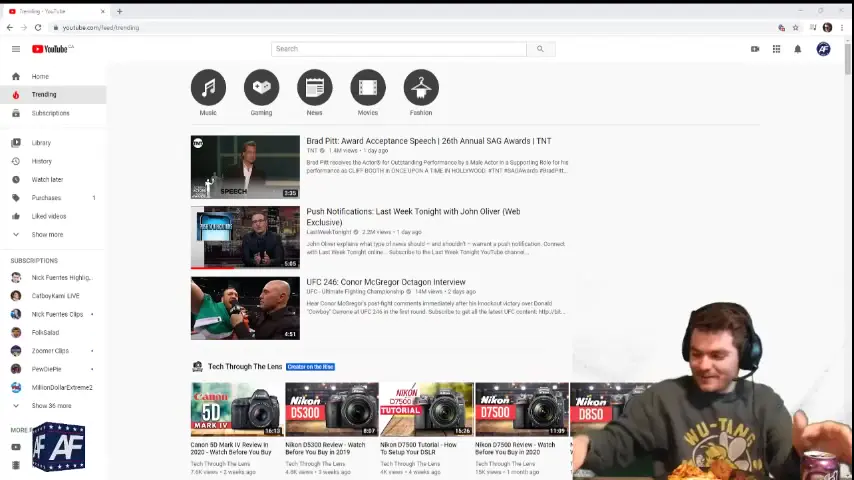This screenshot has height=480, width=854.
Task: Go to Home in sidebar
Action: (40, 76)
